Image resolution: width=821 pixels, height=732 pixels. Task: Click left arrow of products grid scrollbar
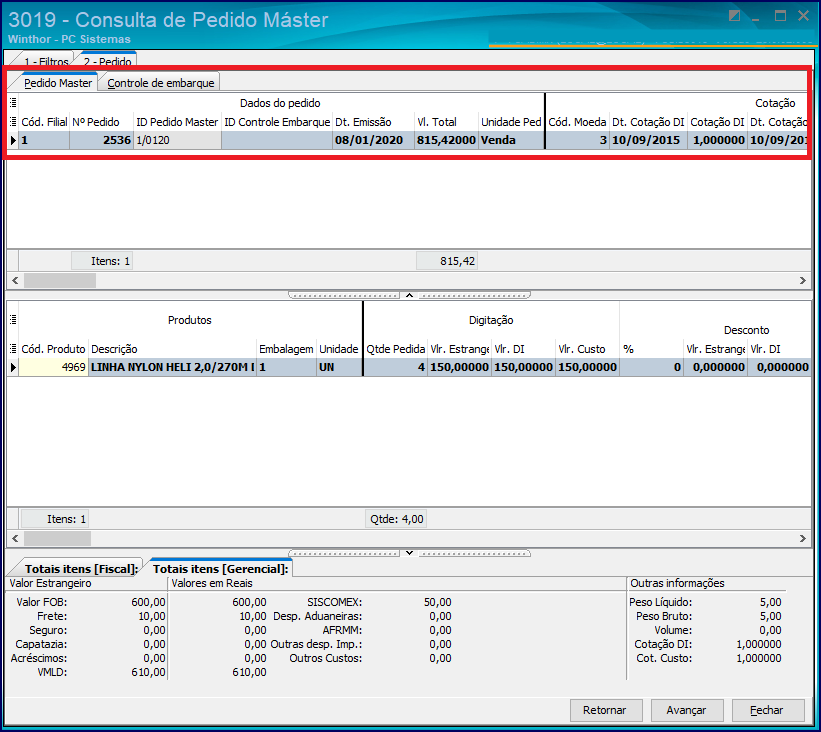(x=15, y=538)
